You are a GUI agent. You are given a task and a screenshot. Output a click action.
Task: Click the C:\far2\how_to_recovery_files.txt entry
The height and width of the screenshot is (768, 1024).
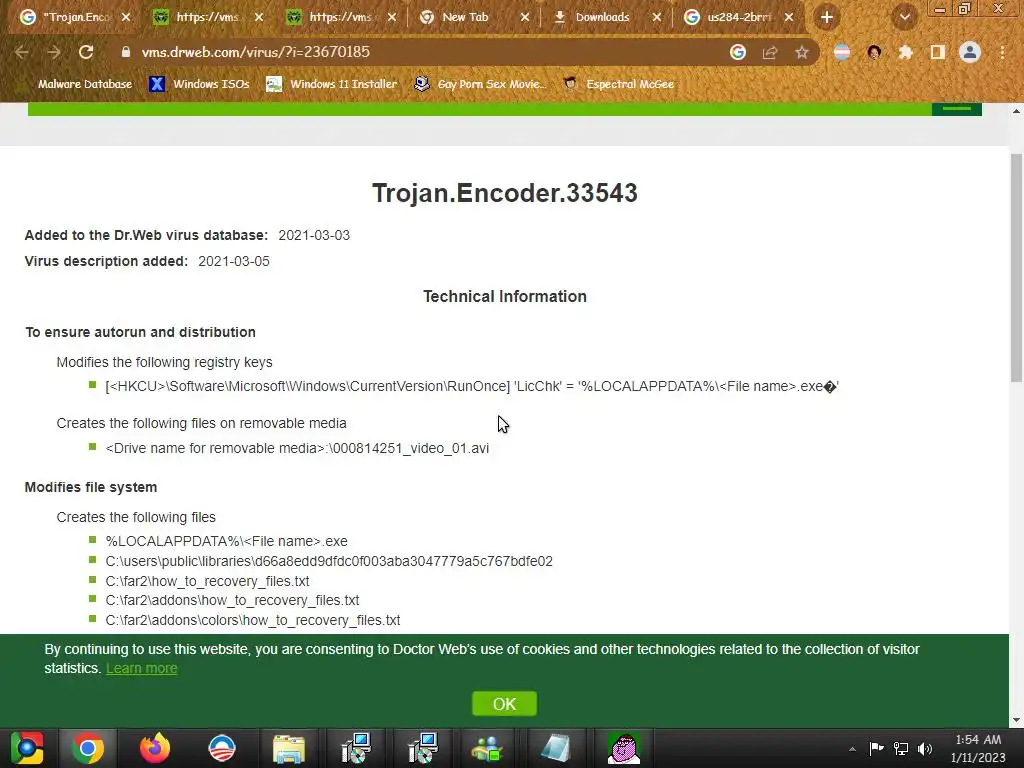point(207,581)
